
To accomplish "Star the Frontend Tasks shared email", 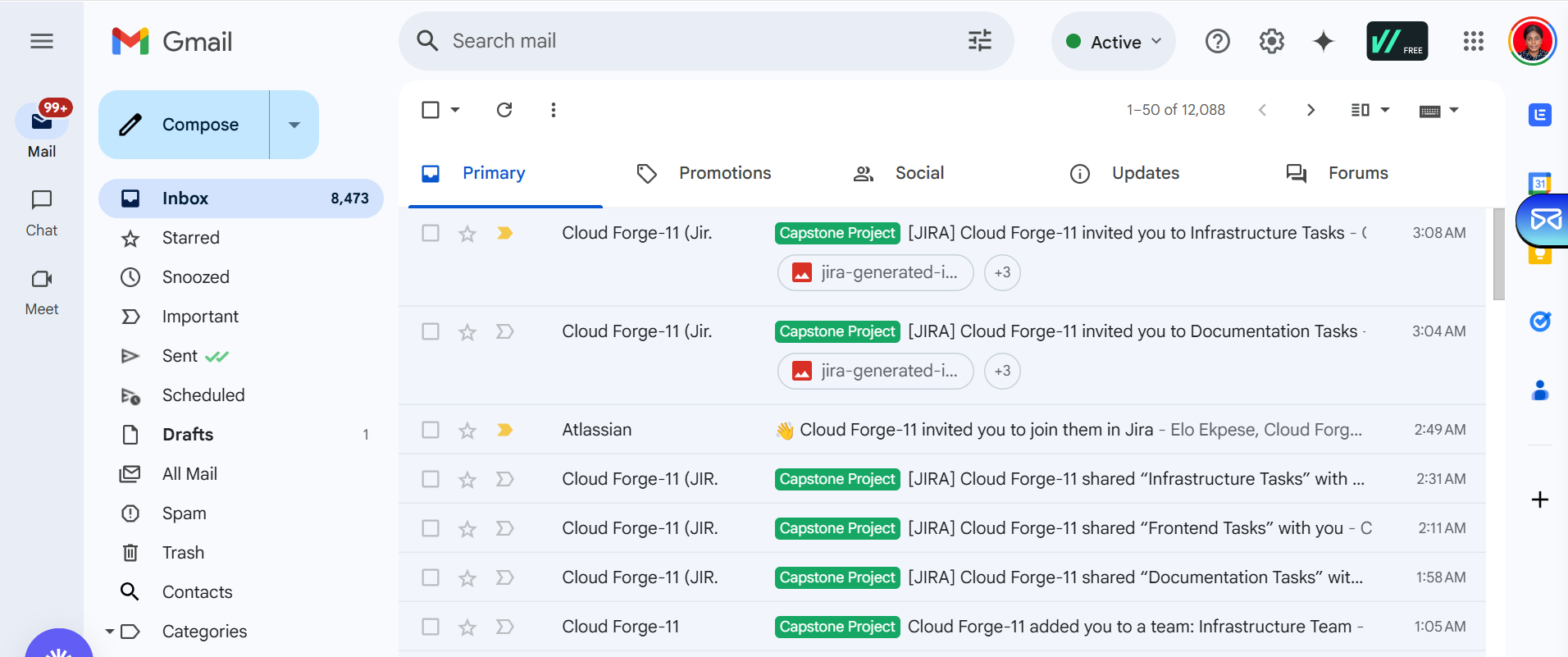I will (x=467, y=528).
